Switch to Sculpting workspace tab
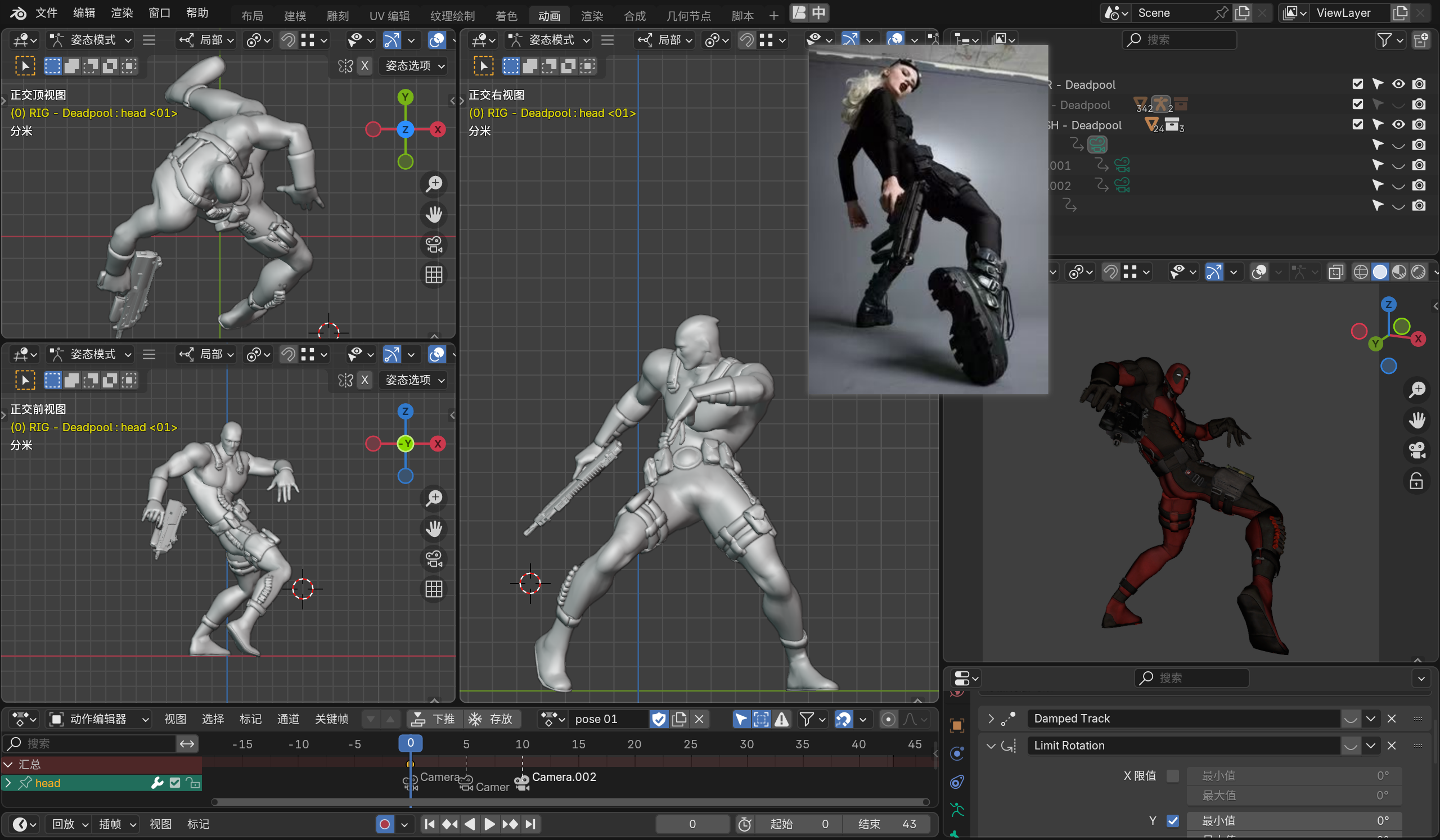The width and height of the screenshot is (1440, 840). point(338,15)
